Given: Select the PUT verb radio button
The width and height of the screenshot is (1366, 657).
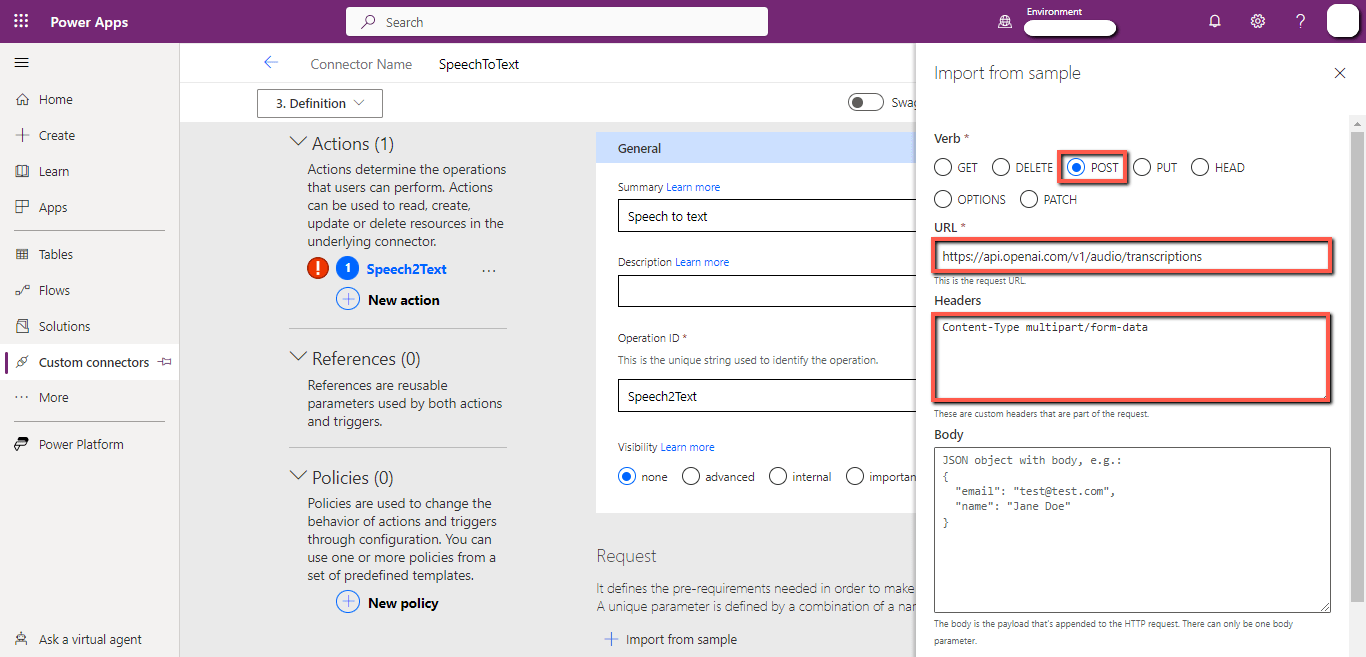Looking at the screenshot, I should (x=1142, y=167).
